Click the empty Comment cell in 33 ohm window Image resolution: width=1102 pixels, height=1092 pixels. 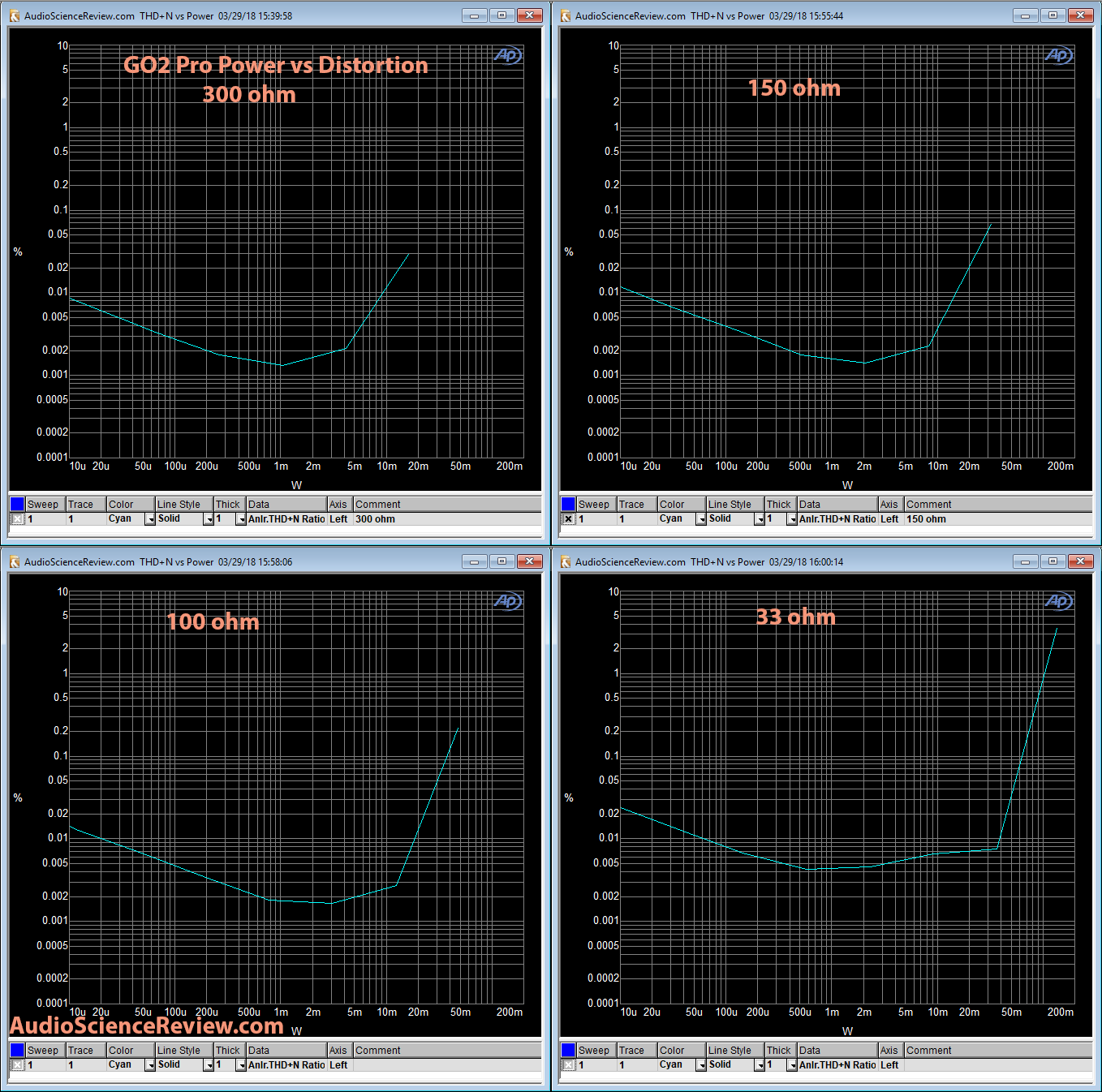(998, 1065)
